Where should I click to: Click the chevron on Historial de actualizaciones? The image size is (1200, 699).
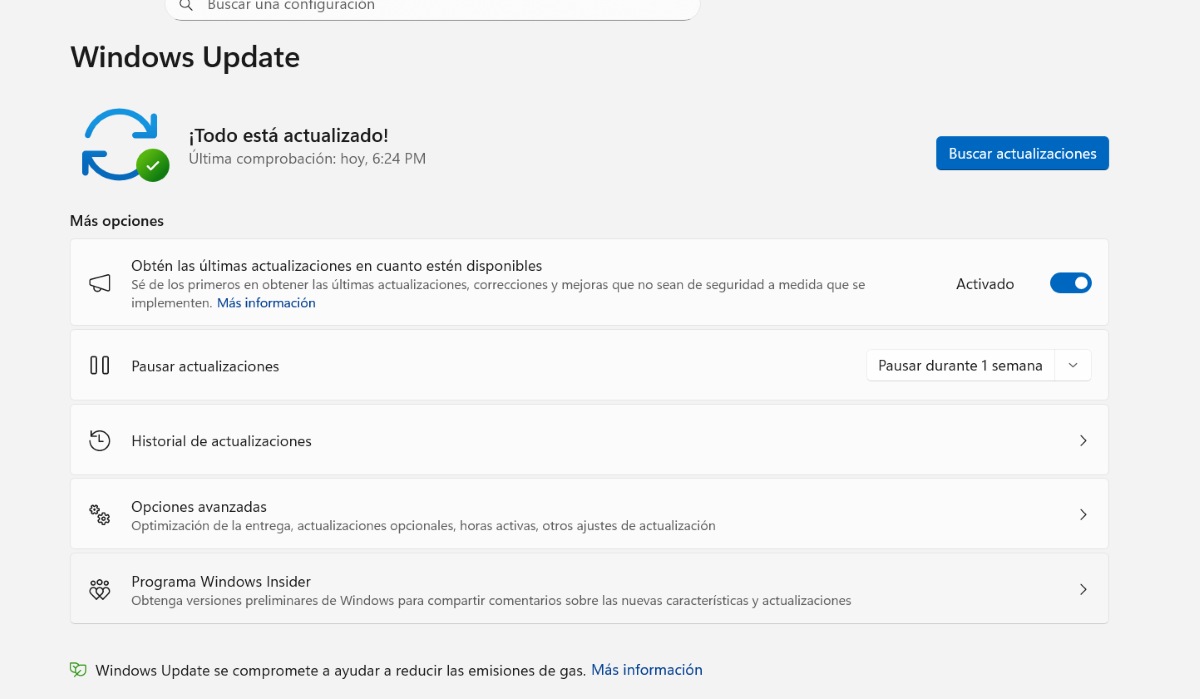pos(1083,440)
